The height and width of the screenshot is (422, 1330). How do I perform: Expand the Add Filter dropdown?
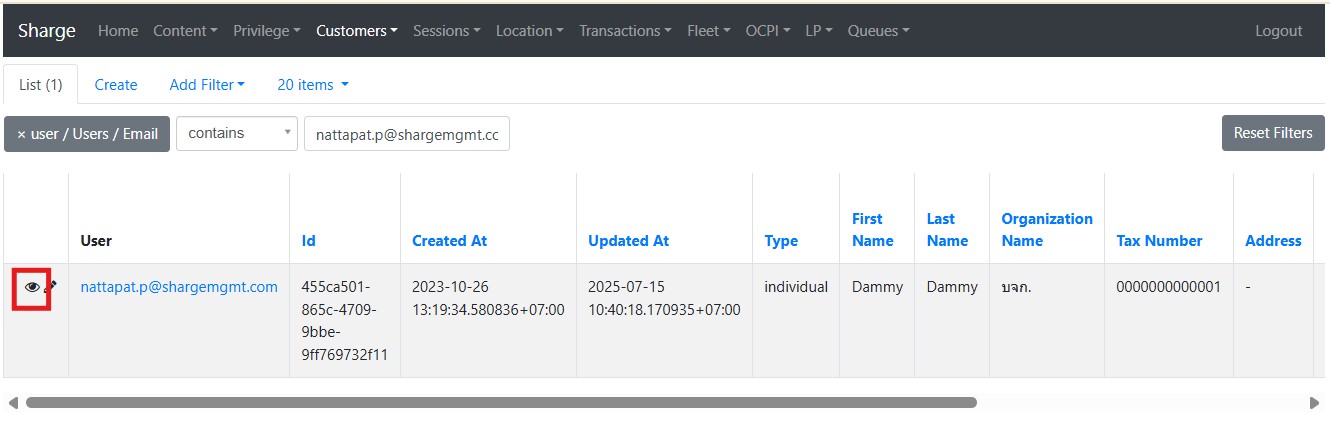click(207, 85)
